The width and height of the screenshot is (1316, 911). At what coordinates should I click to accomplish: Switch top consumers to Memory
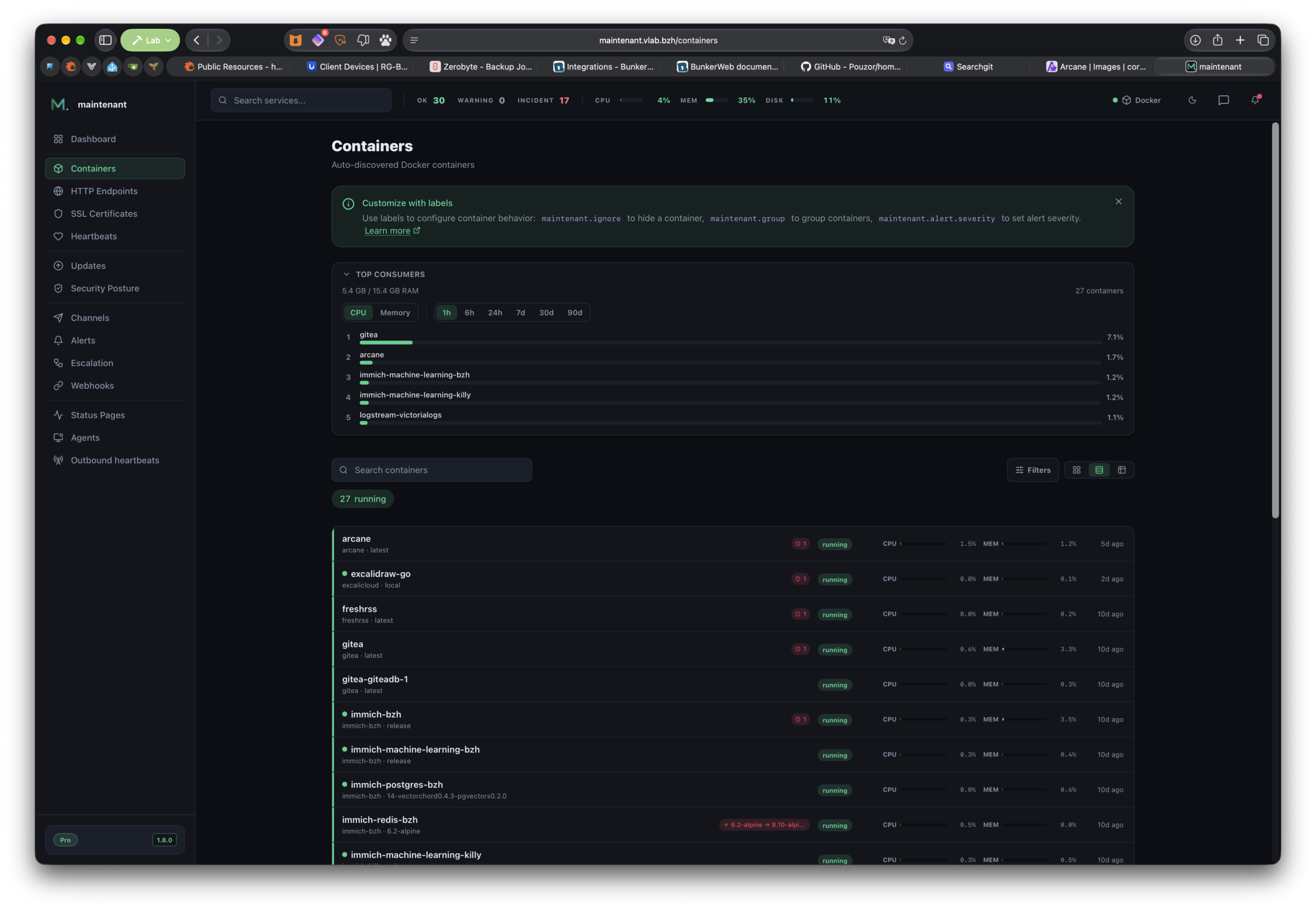(395, 313)
